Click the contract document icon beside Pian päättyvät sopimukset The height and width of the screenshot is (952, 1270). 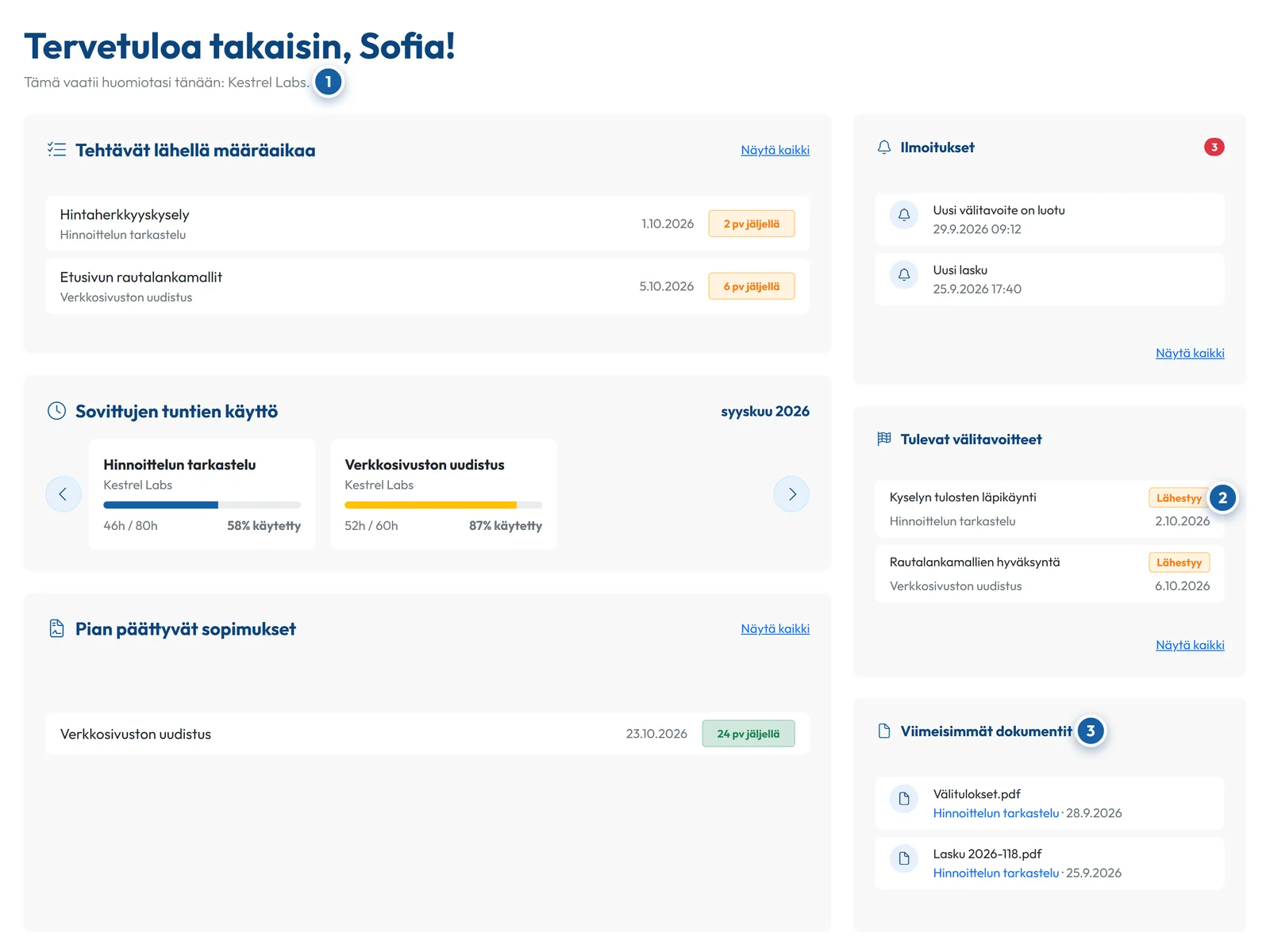pyautogui.click(x=56, y=628)
